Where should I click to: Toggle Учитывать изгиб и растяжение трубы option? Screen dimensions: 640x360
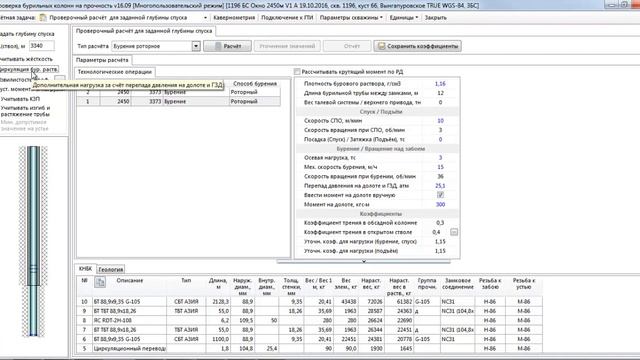click(25, 111)
